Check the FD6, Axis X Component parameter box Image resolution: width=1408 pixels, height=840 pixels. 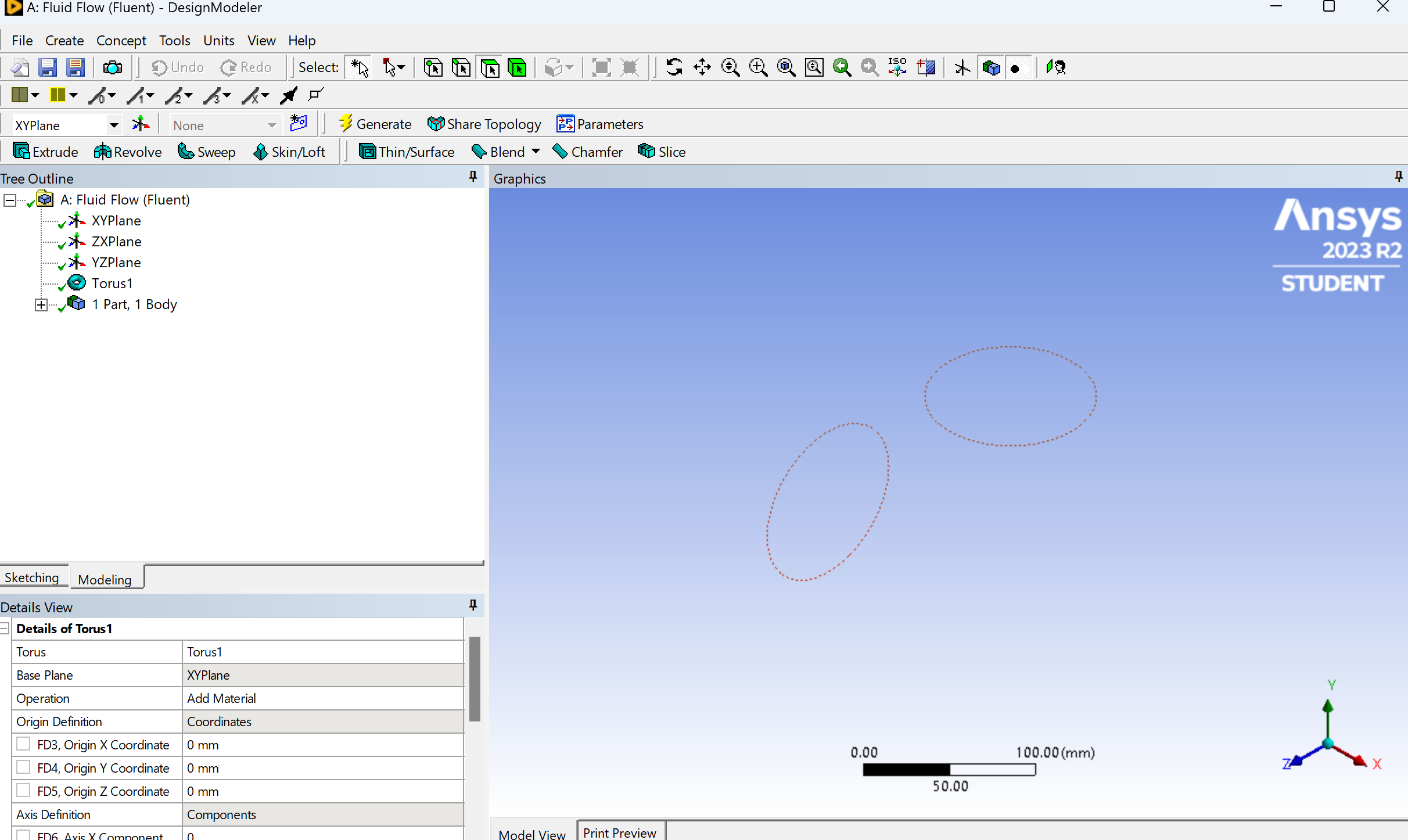tap(23, 835)
